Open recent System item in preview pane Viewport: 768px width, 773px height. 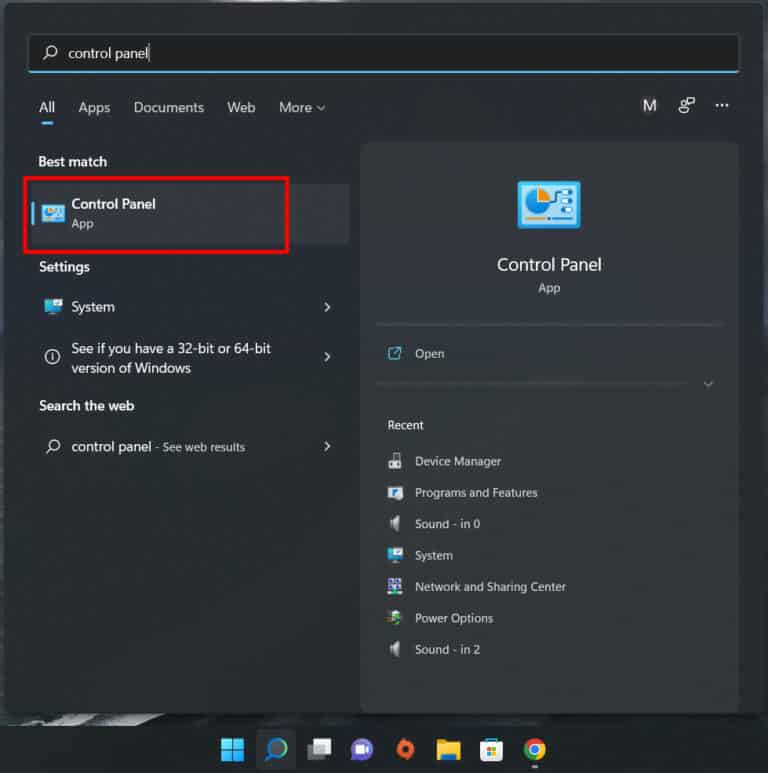(x=434, y=556)
